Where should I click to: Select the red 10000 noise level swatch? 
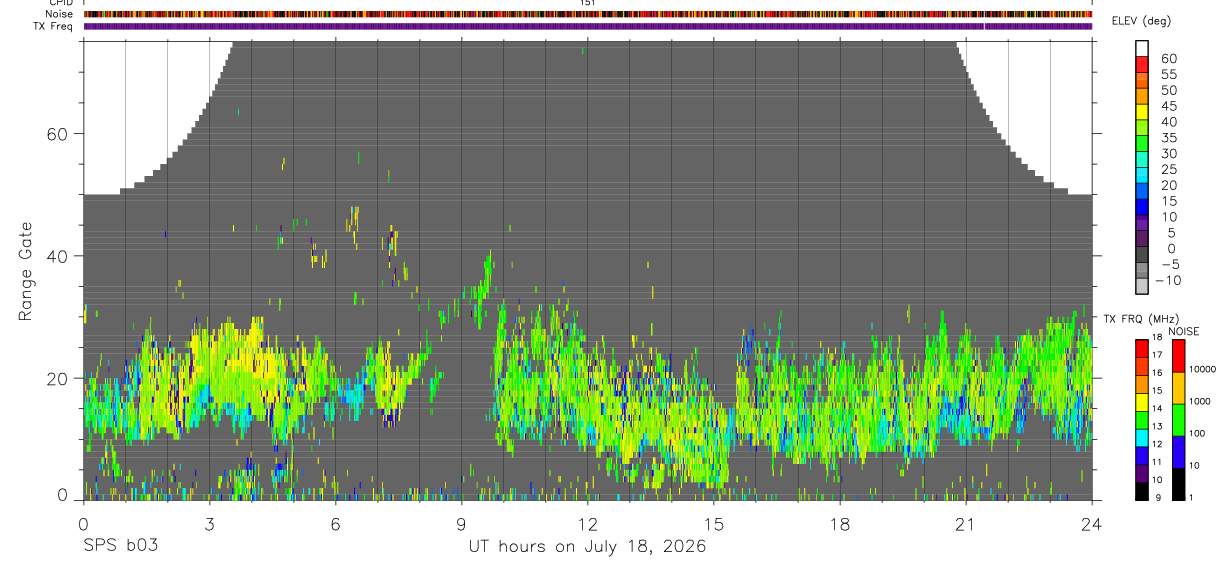click(1177, 356)
